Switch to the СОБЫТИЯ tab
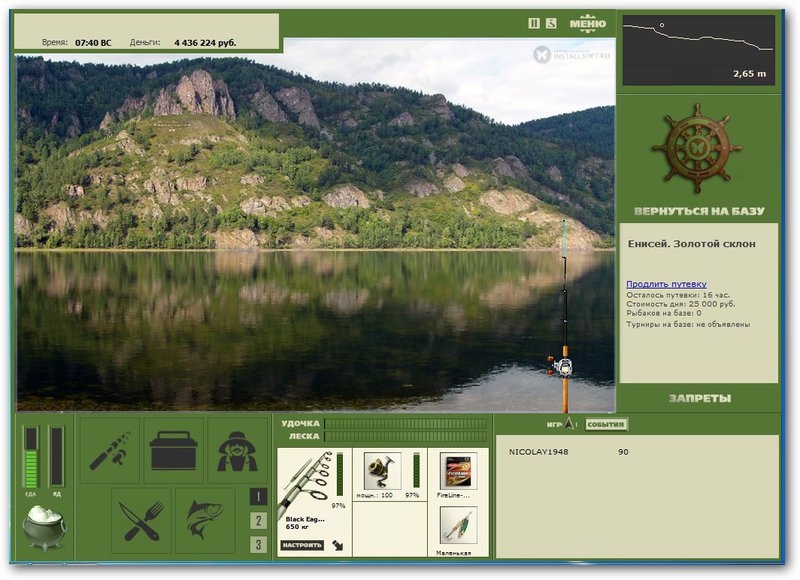This screenshot has height=580, width=800. [x=606, y=424]
